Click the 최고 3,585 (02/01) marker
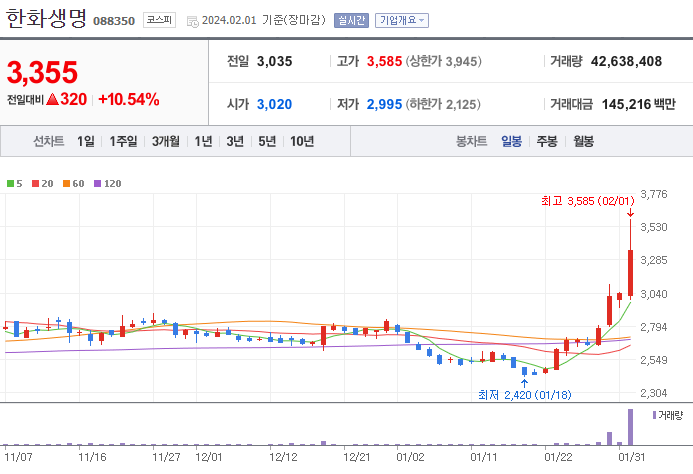The image size is (693, 474). [x=588, y=201]
